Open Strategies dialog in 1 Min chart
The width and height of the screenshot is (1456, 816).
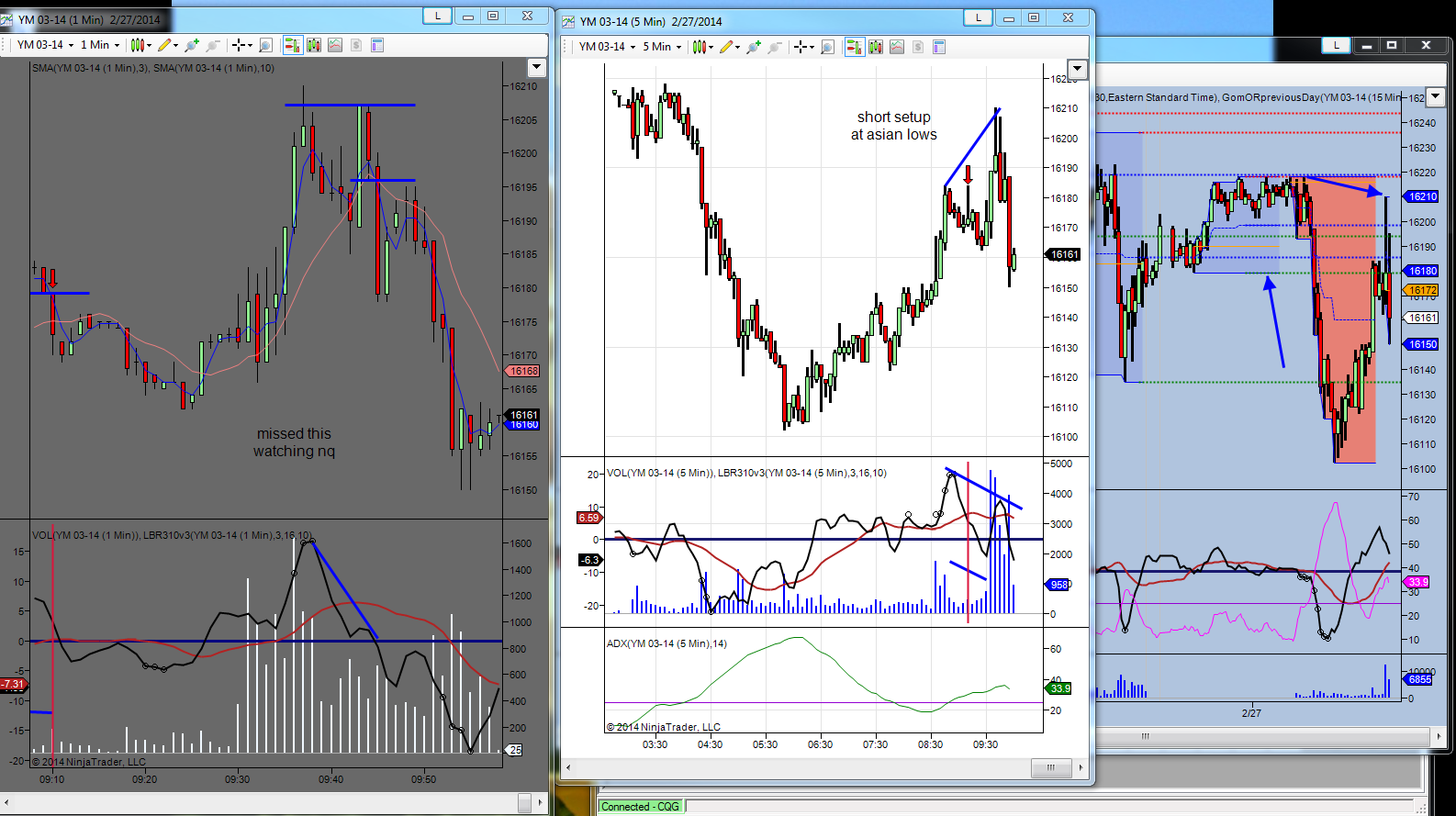pyautogui.click(x=356, y=45)
